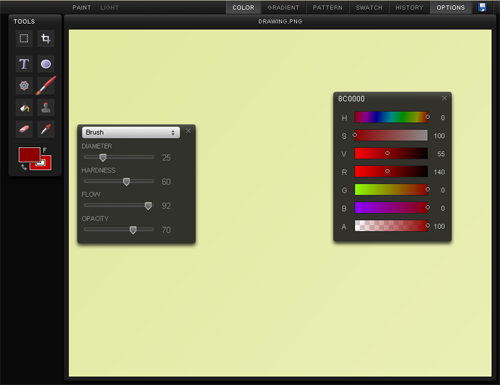Click the Hardness value 60
The image size is (500, 385).
pyautogui.click(x=166, y=182)
